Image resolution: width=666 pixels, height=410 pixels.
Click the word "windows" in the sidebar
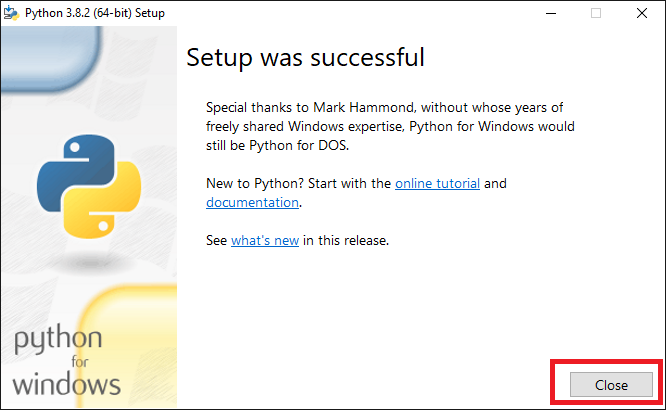pyautogui.click(x=68, y=383)
